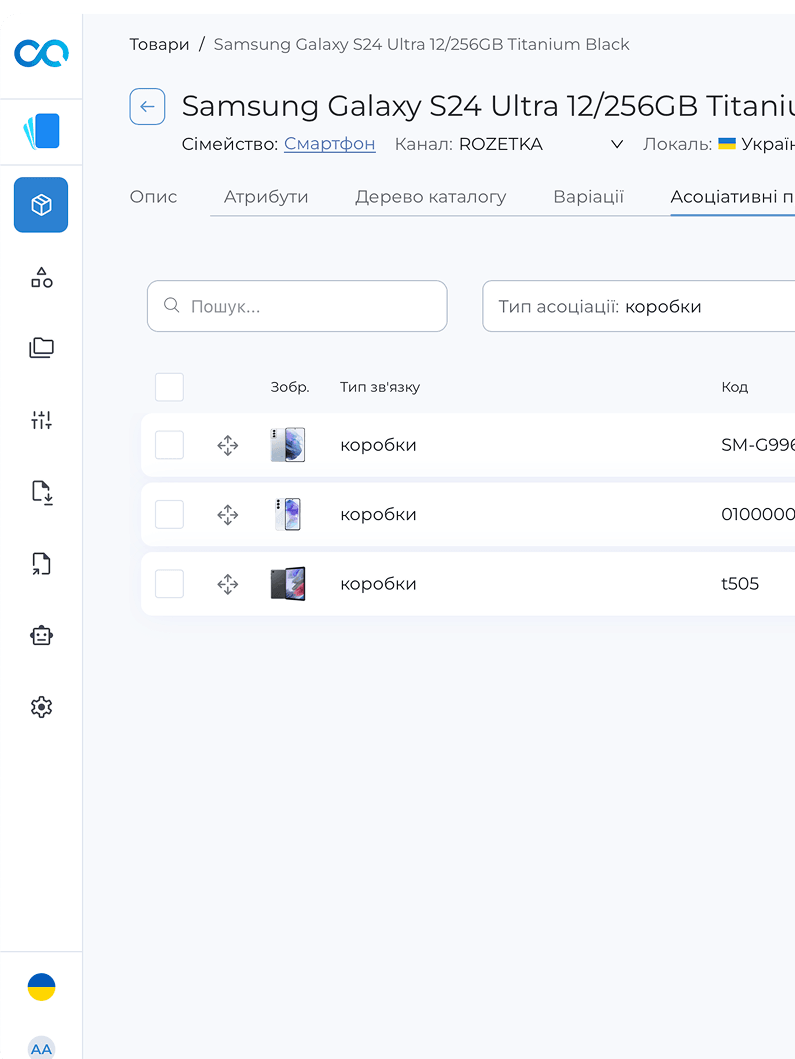The width and height of the screenshot is (795, 1059).
Task: Tick the checkbox for t505 row
Action: coord(170,584)
